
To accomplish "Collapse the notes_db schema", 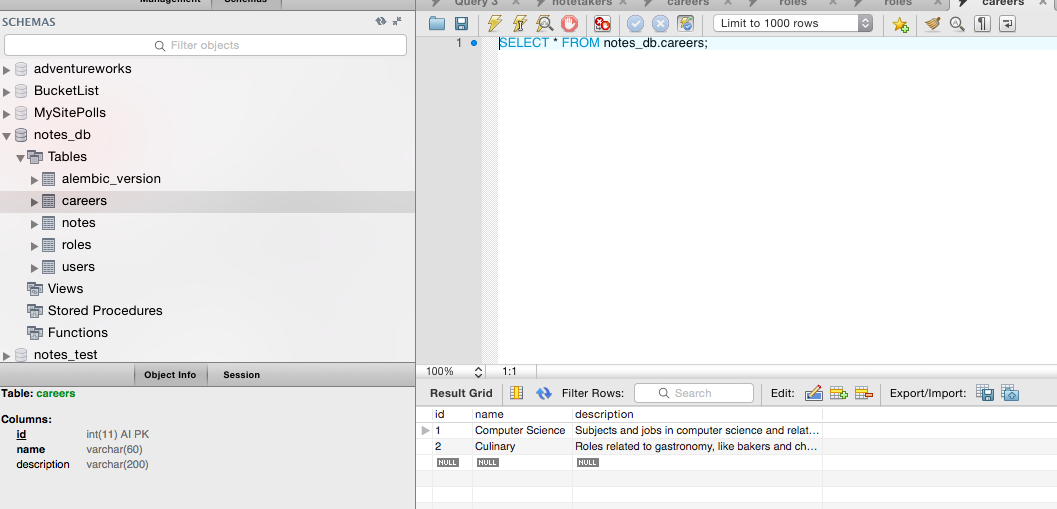I will [7, 136].
